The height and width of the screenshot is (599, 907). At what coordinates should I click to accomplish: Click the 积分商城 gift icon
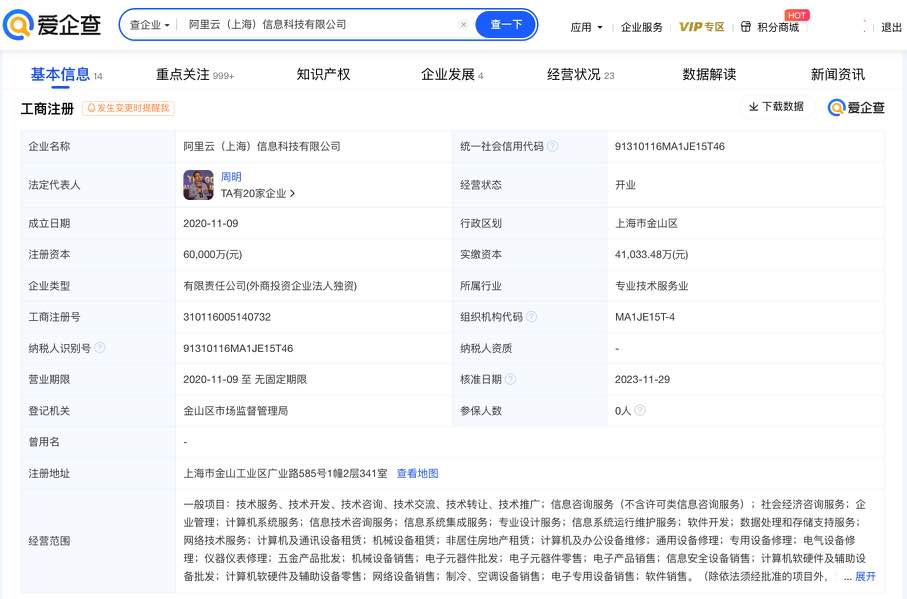tap(745, 27)
